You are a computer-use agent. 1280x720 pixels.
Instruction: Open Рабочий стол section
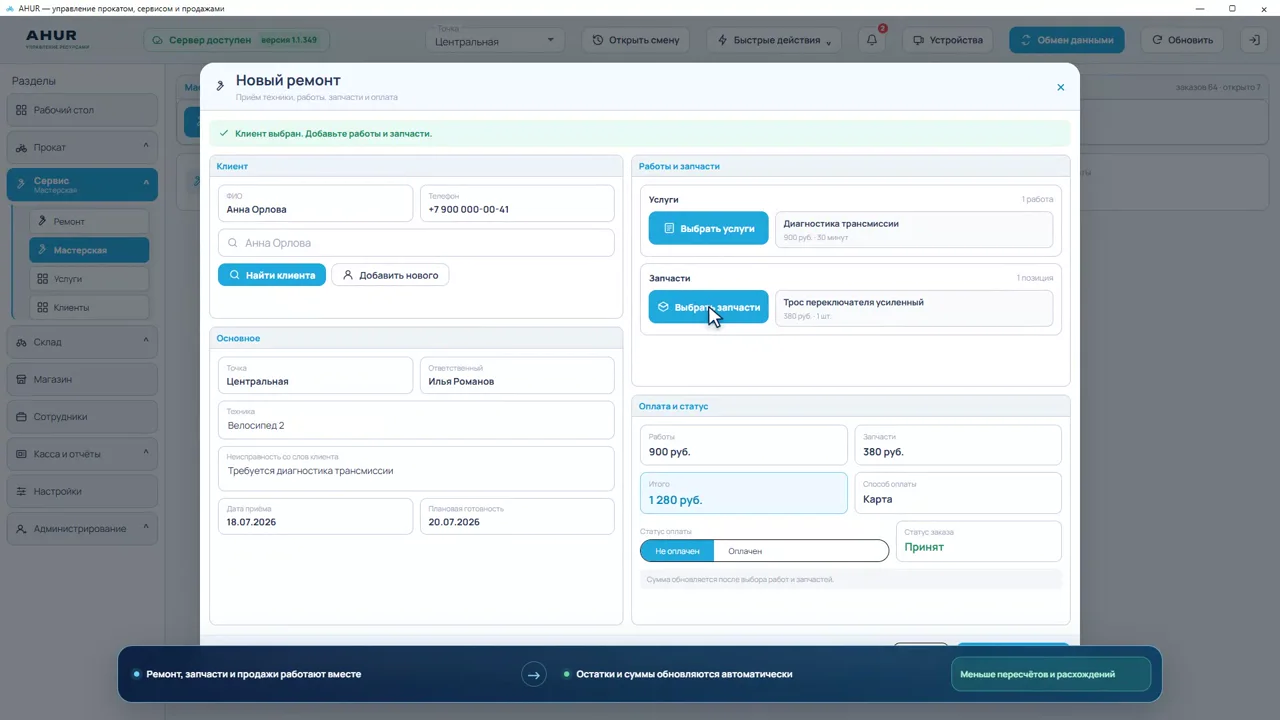(x=83, y=110)
